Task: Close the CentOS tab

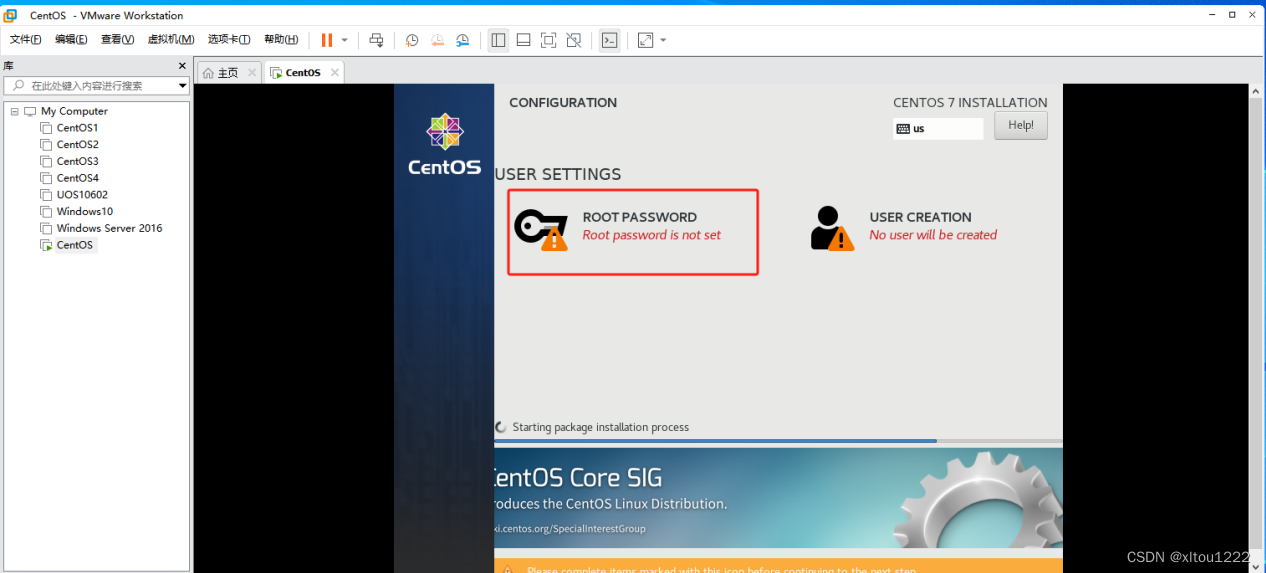Action: [334, 72]
